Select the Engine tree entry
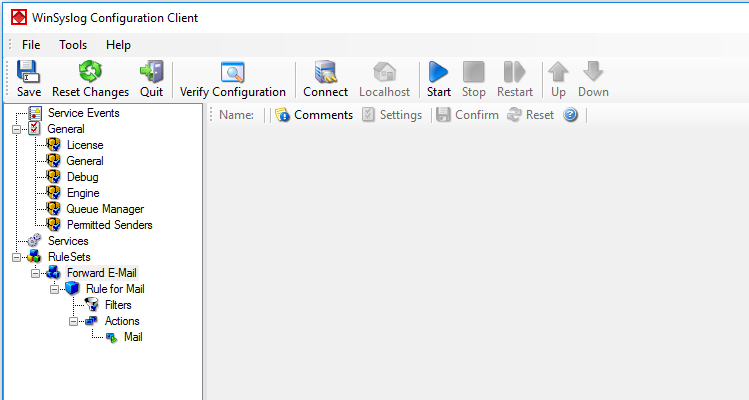 coord(83,193)
